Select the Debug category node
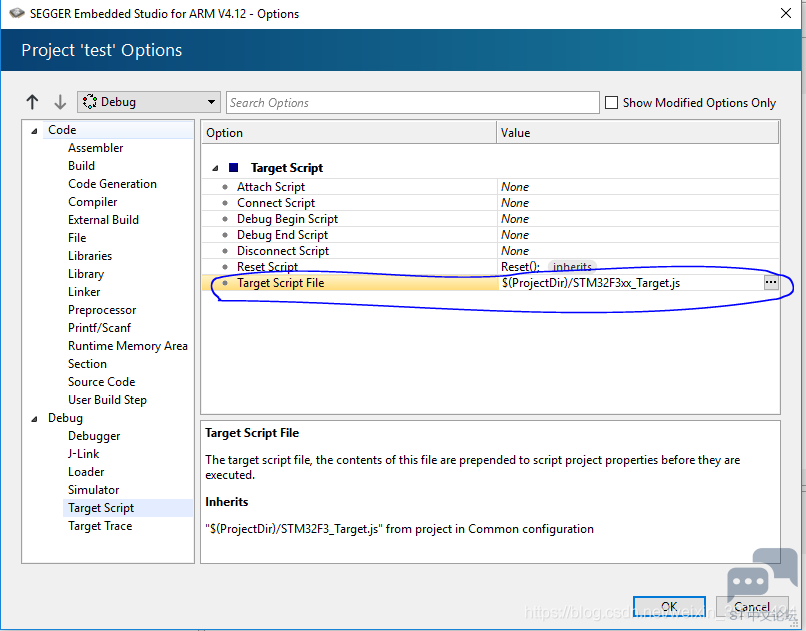Image resolution: width=806 pixels, height=631 pixels. tap(65, 418)
